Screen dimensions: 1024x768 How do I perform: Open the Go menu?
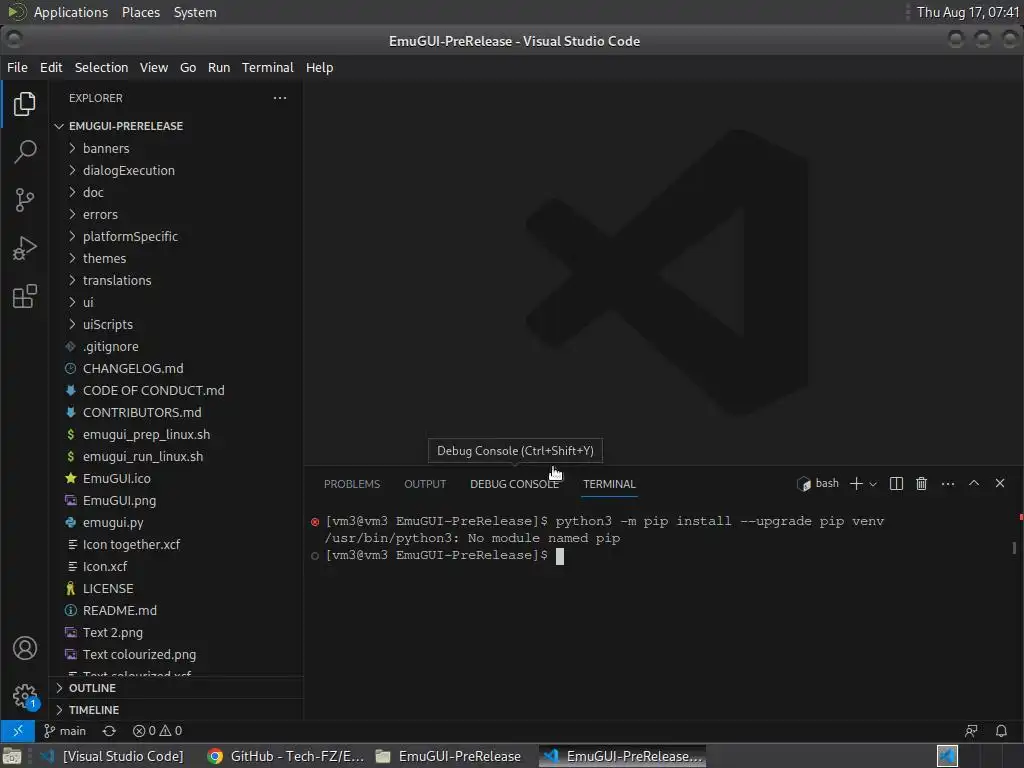click(188, 67)
